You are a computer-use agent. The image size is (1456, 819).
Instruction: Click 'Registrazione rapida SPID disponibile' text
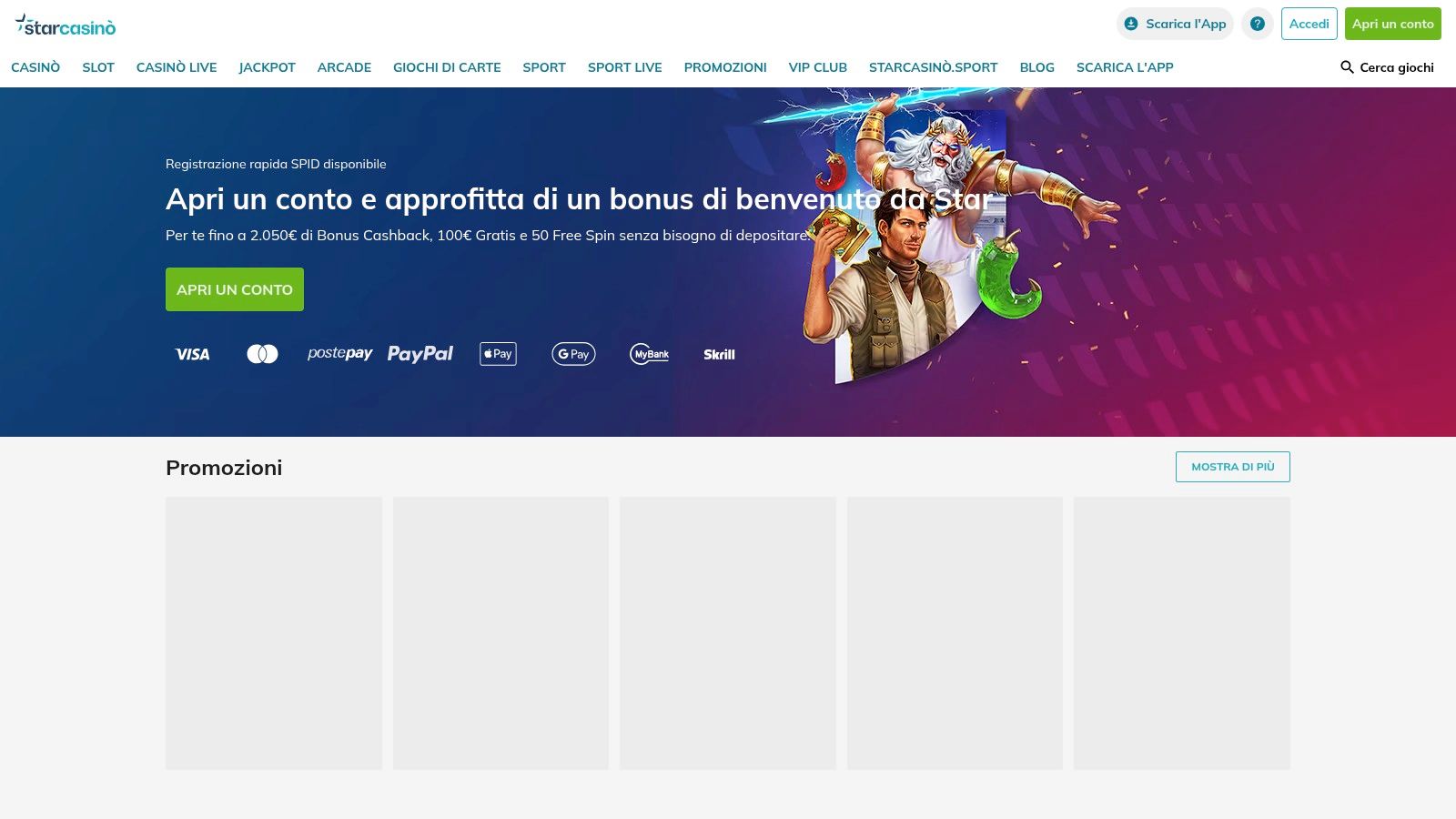[x=276, y=164]
